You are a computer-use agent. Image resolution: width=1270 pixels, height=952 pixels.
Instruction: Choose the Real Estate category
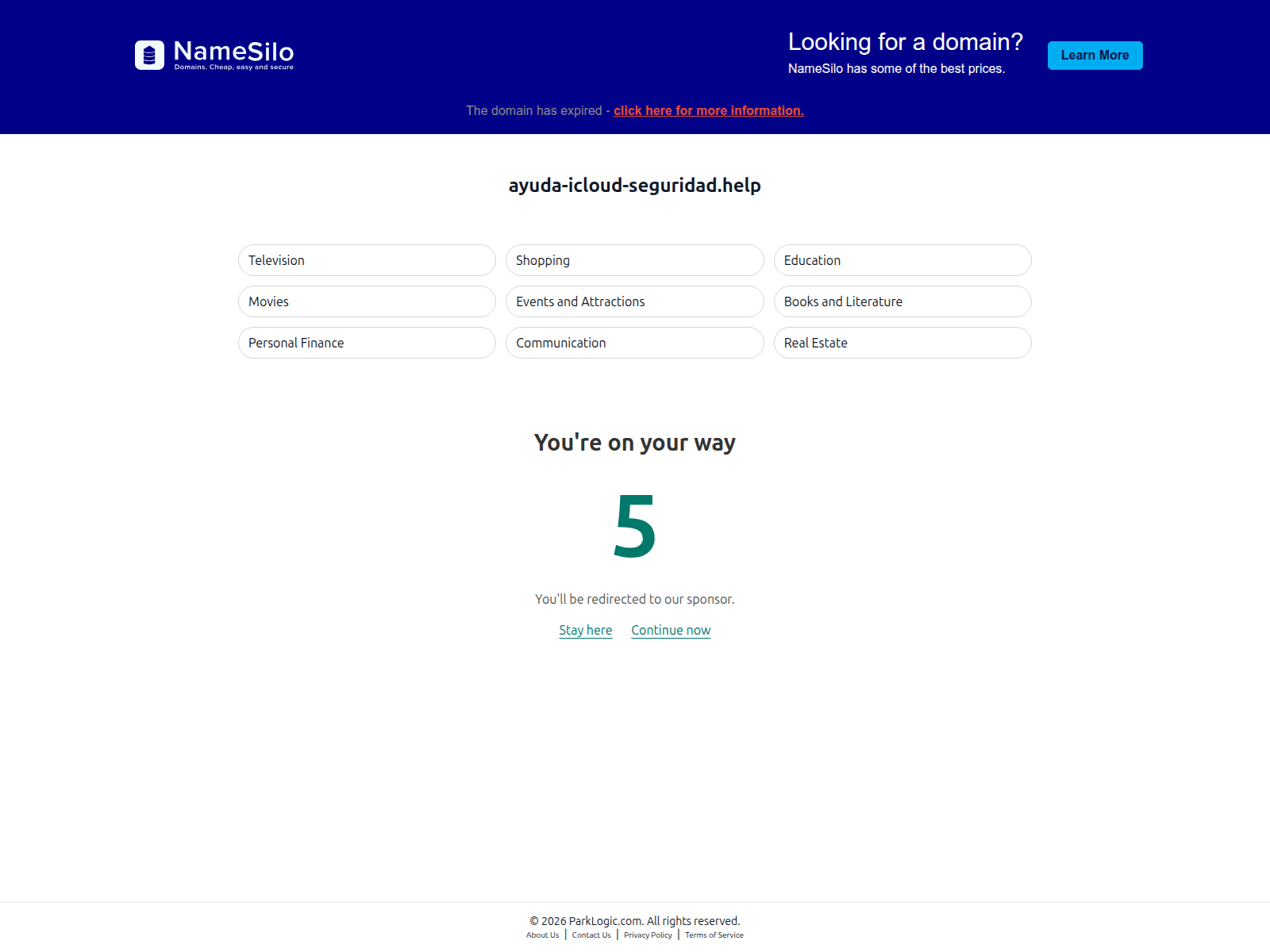(x=902, y=343)
